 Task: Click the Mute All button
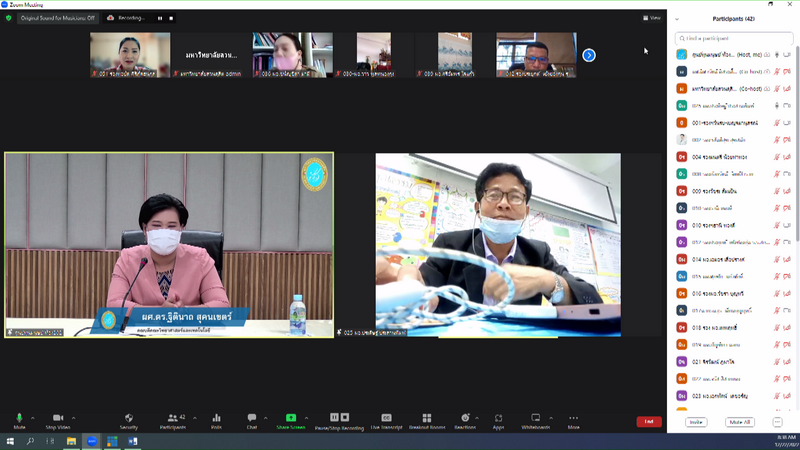(740, 422)
